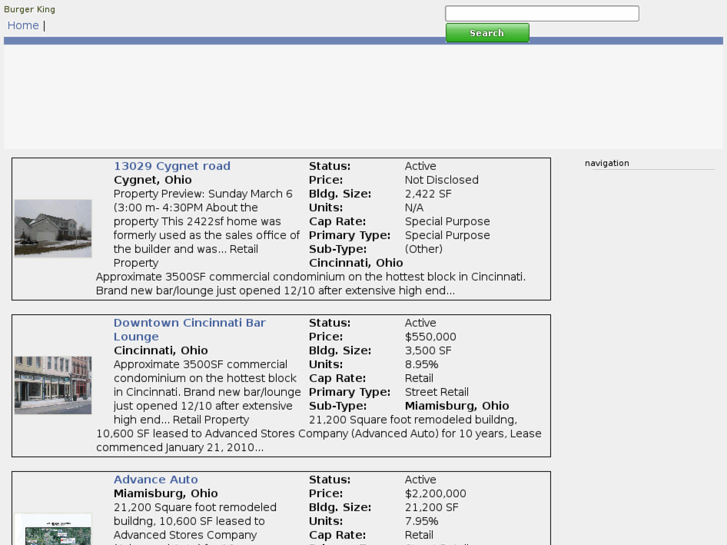727x545 pixels.
Task: Click the Not Disclosed price value
Action: (441, 180)
